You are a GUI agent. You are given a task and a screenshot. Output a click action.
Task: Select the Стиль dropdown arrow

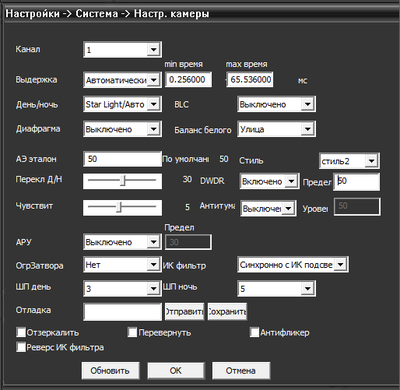tap(371, 161)
